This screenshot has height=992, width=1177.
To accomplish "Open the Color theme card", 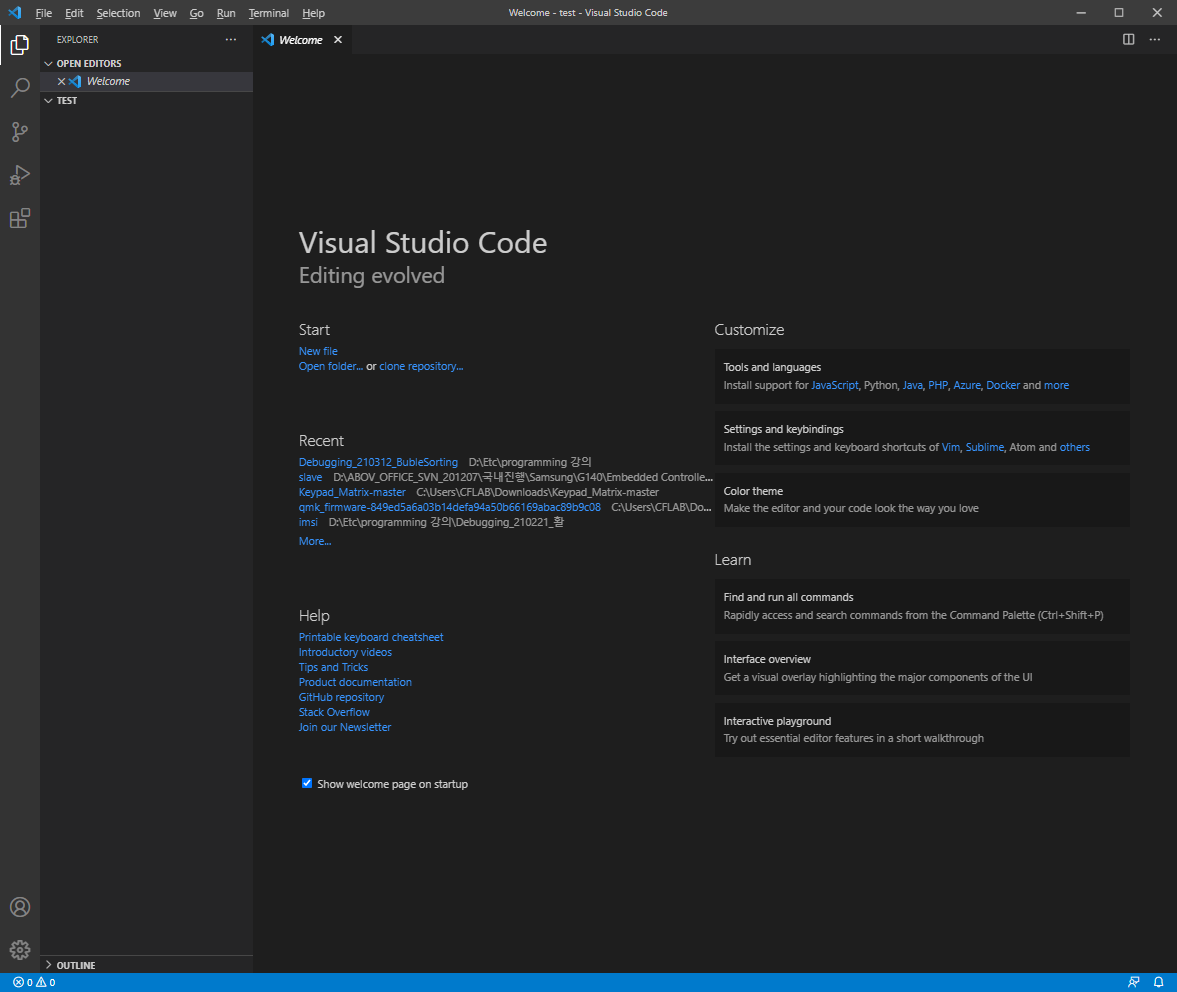I will point(922,500).
